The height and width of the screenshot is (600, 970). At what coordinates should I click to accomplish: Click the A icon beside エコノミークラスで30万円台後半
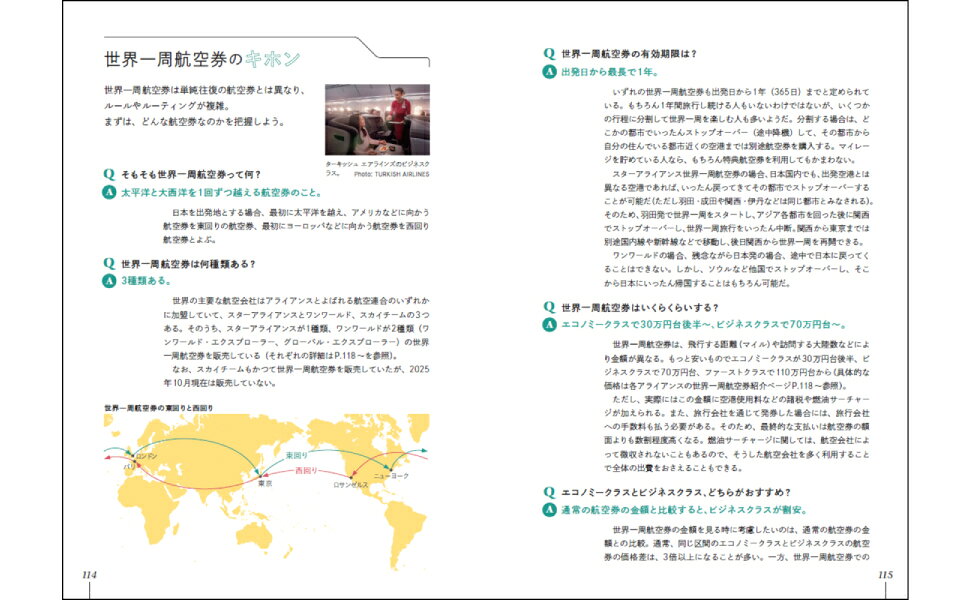[549, 325]
